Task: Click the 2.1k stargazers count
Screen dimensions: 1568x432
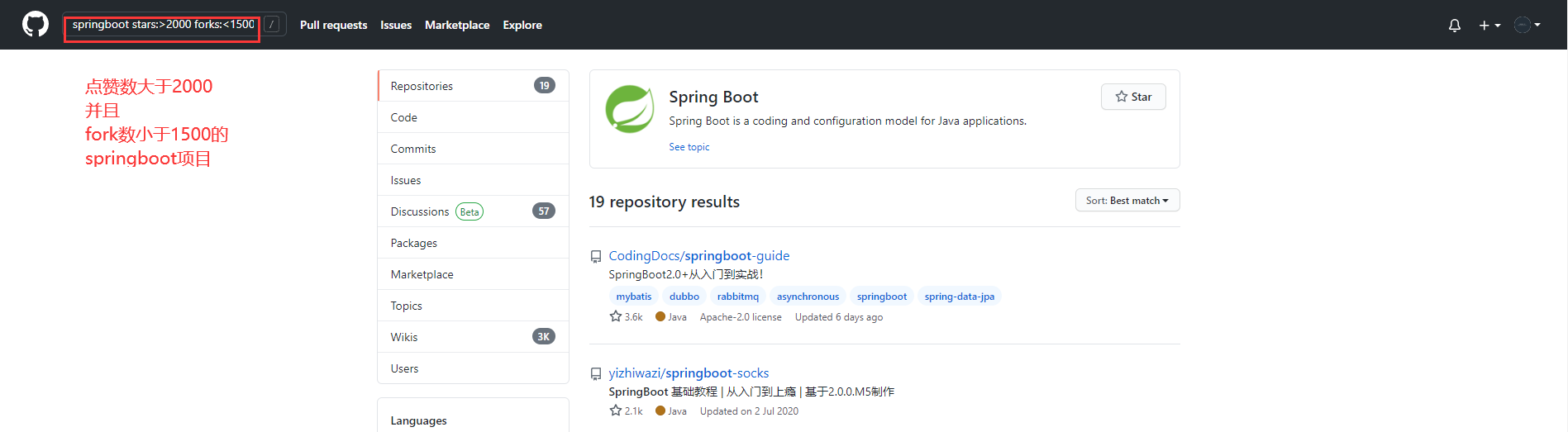Action: [x=626, y=411]
